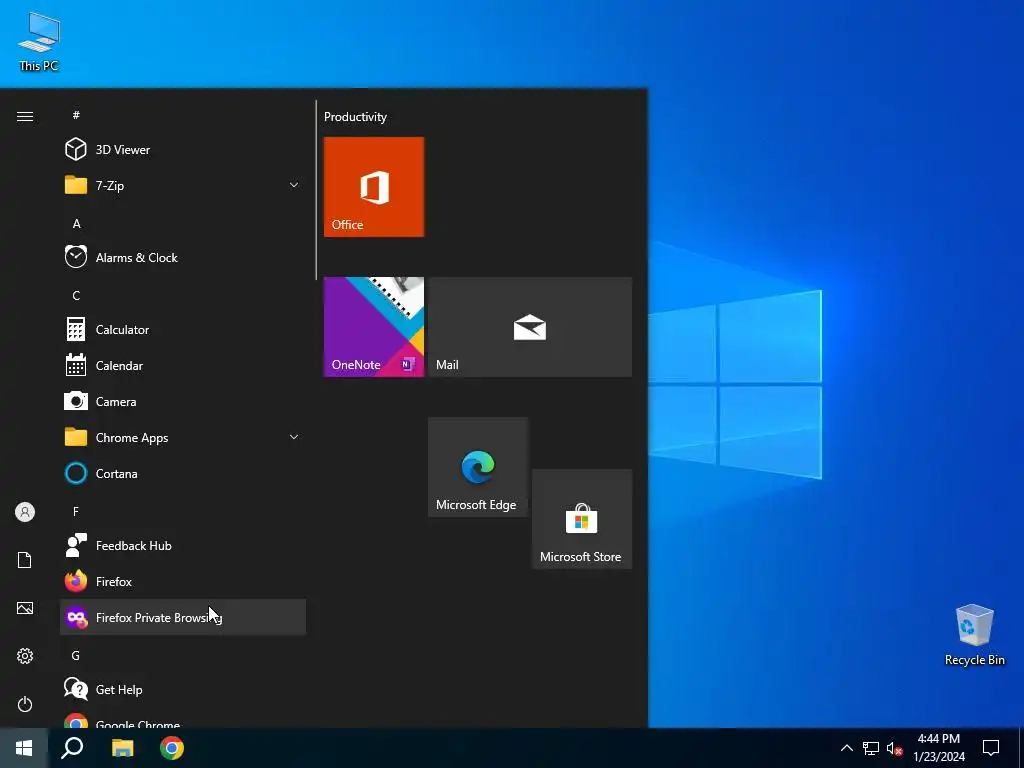Viewport: 1024px width, 768px height.
Task: Select the Recycle Bin desktop icon
Action: click(974, 635)
